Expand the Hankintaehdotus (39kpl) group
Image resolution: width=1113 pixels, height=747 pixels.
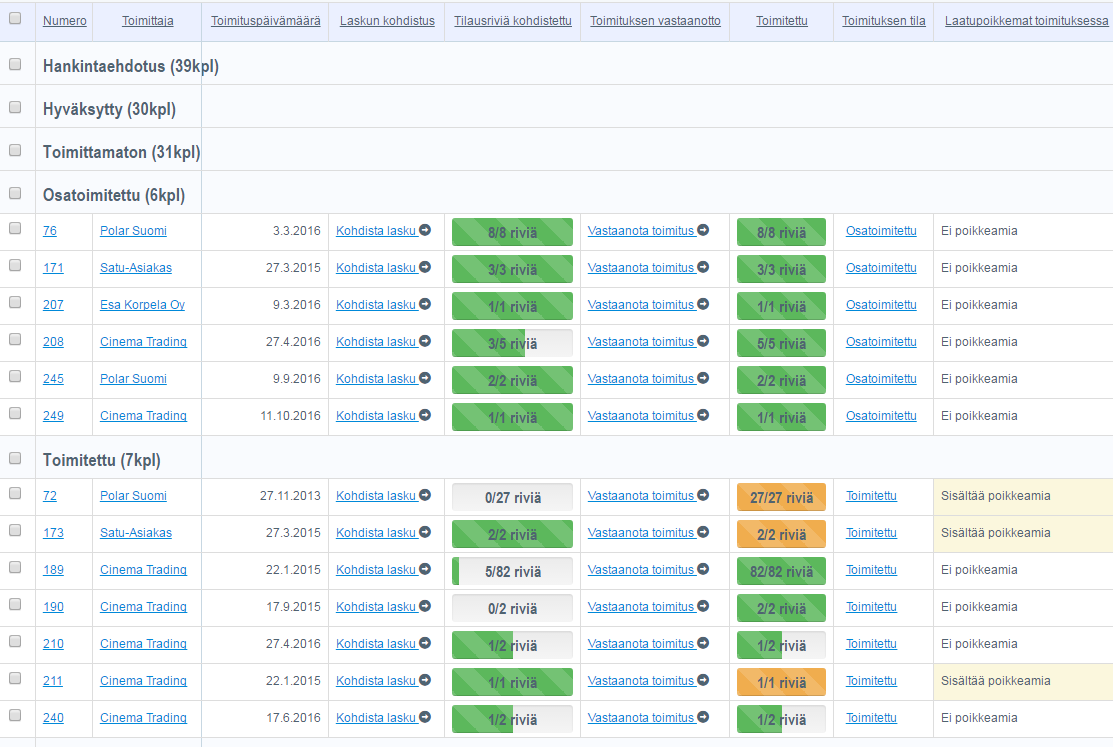[x=131, y=67]
